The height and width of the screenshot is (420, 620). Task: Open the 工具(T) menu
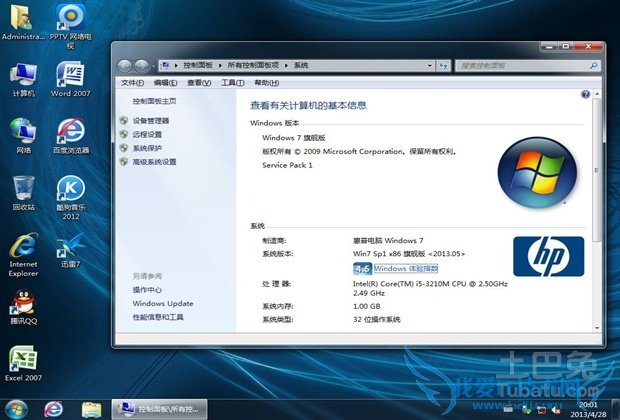[x=232, y=83]
